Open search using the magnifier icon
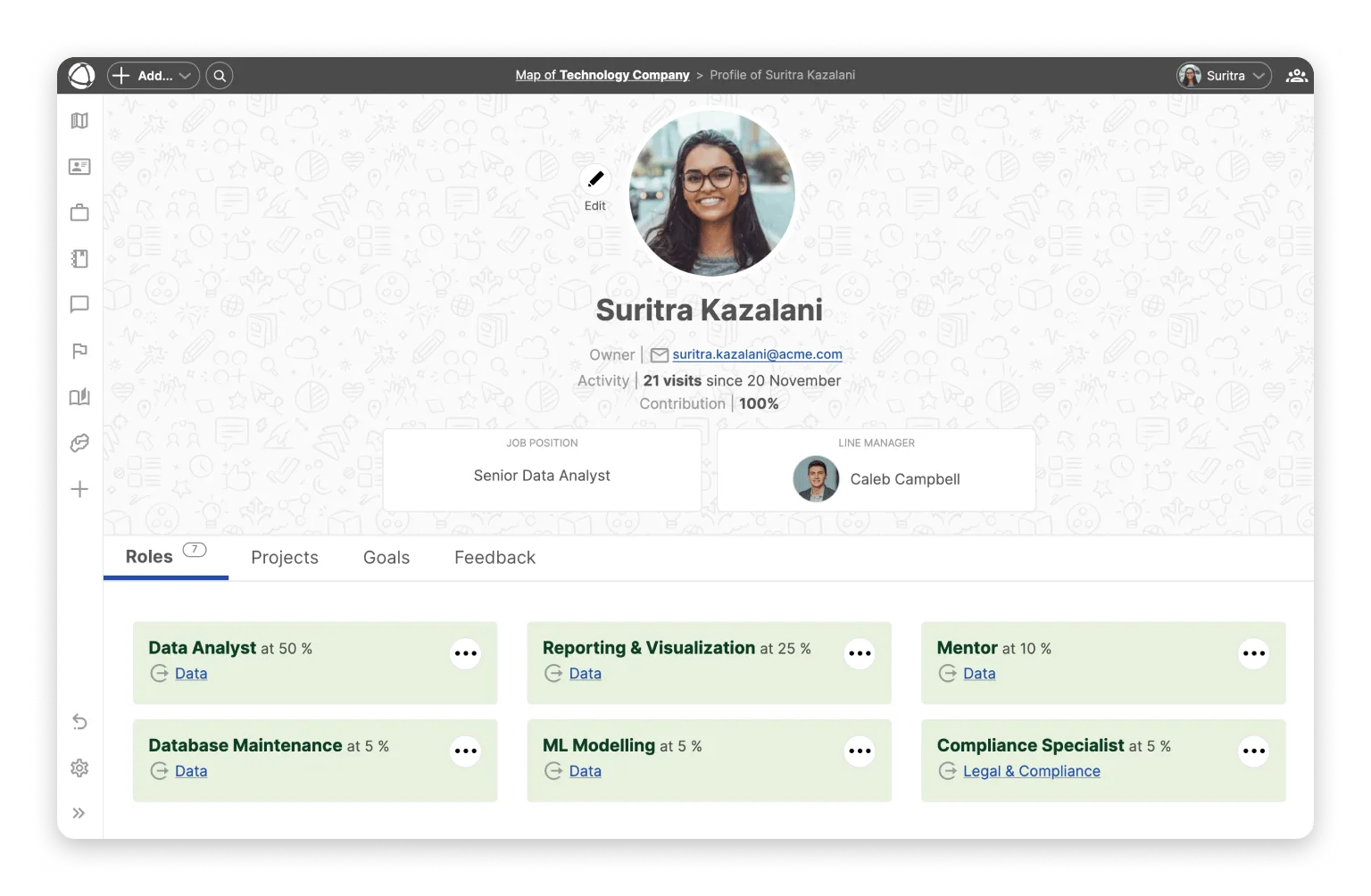1371x896 pixels. click(219, 75)
